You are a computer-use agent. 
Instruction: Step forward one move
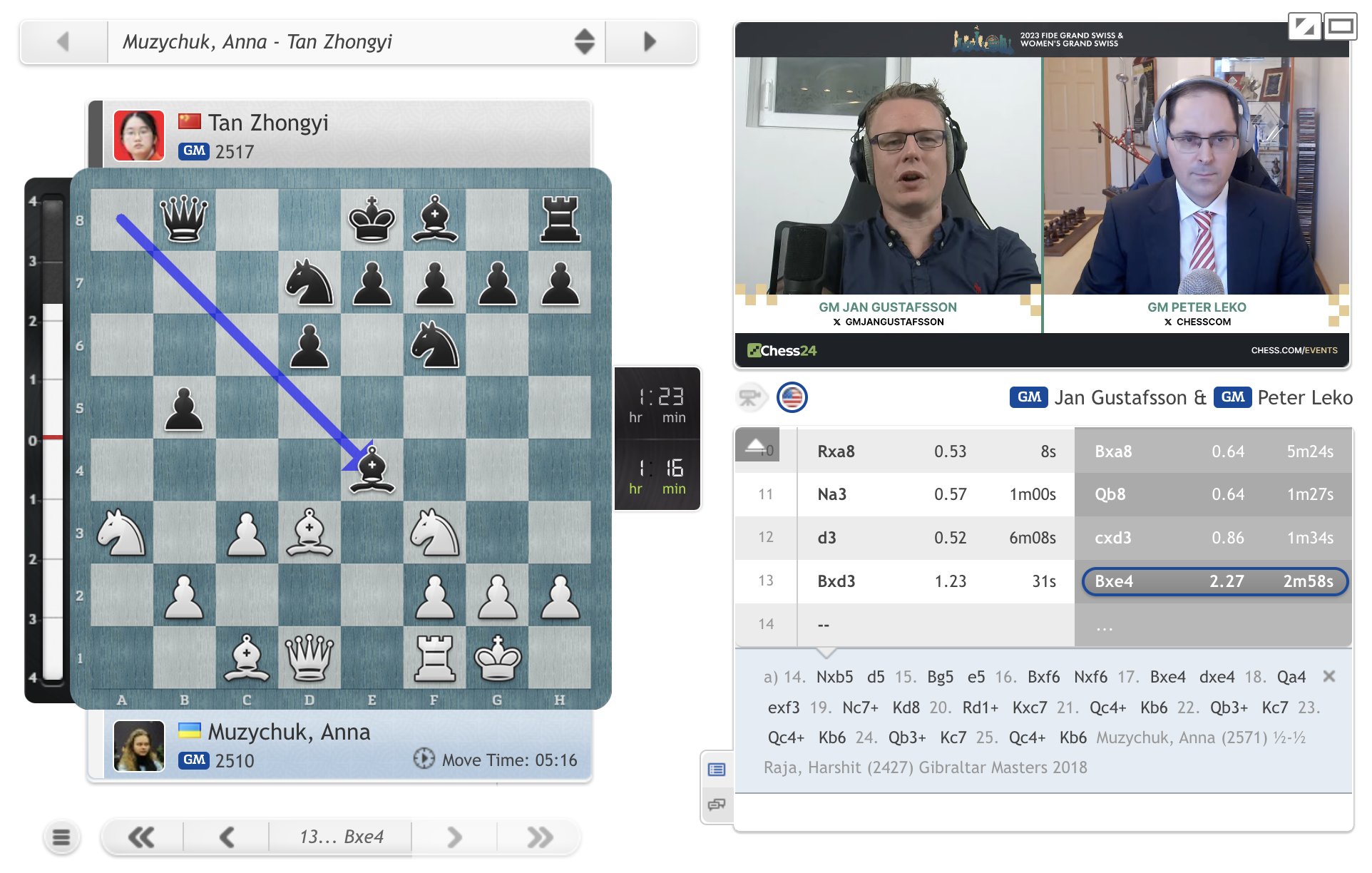pyautogui.click(x=454, y=837)
